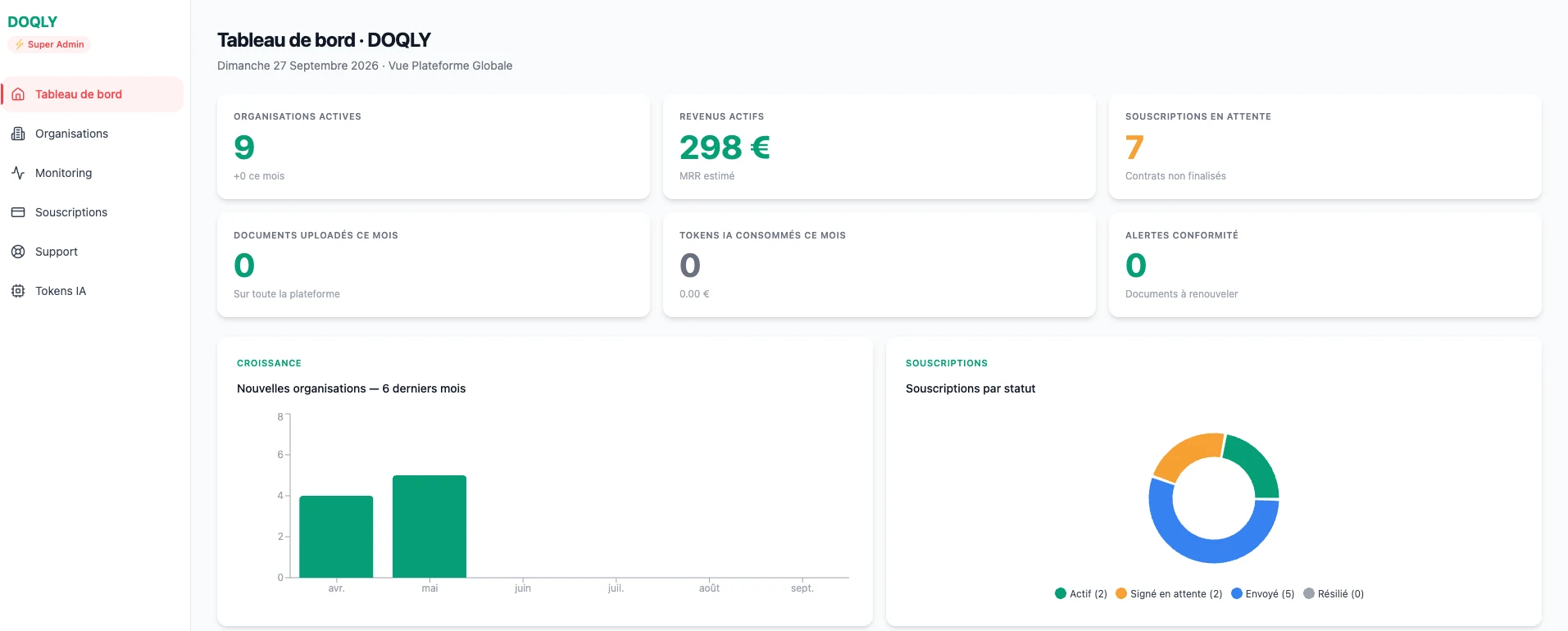
Task: Click the green Actif donut segment
Action: coord(1258,461)
